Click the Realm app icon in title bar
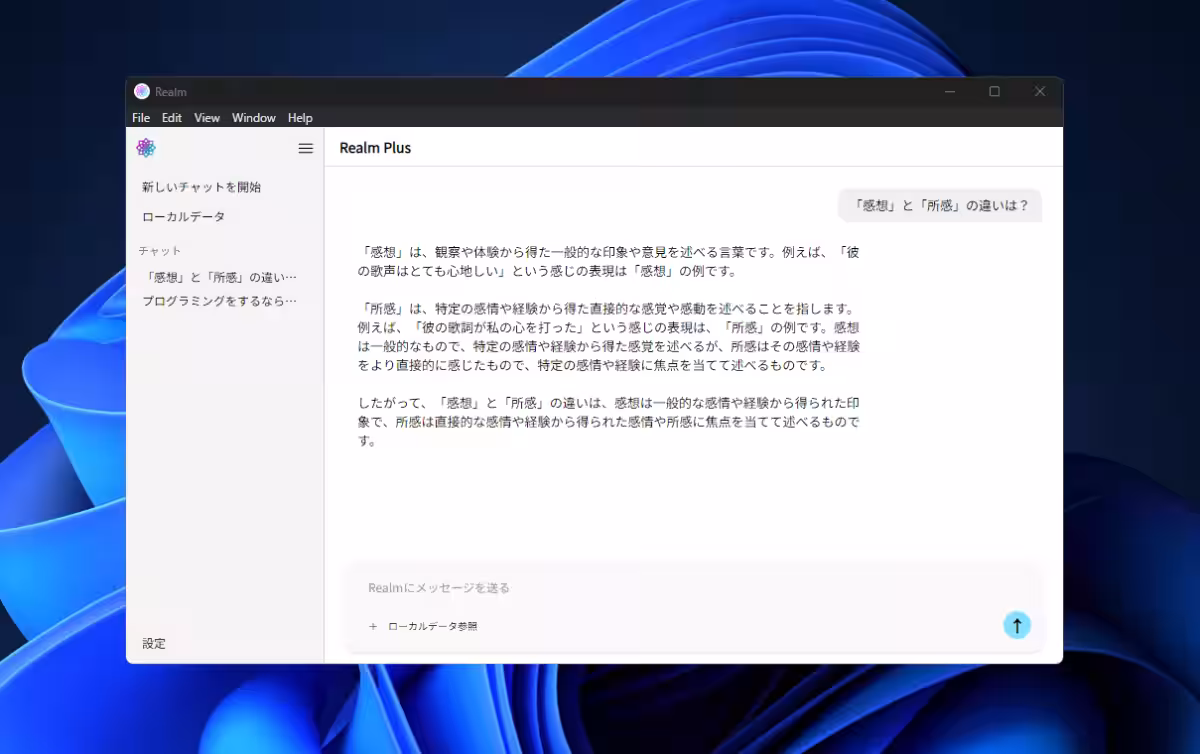Screen dimensions: 1200x754 click(142, 91)
